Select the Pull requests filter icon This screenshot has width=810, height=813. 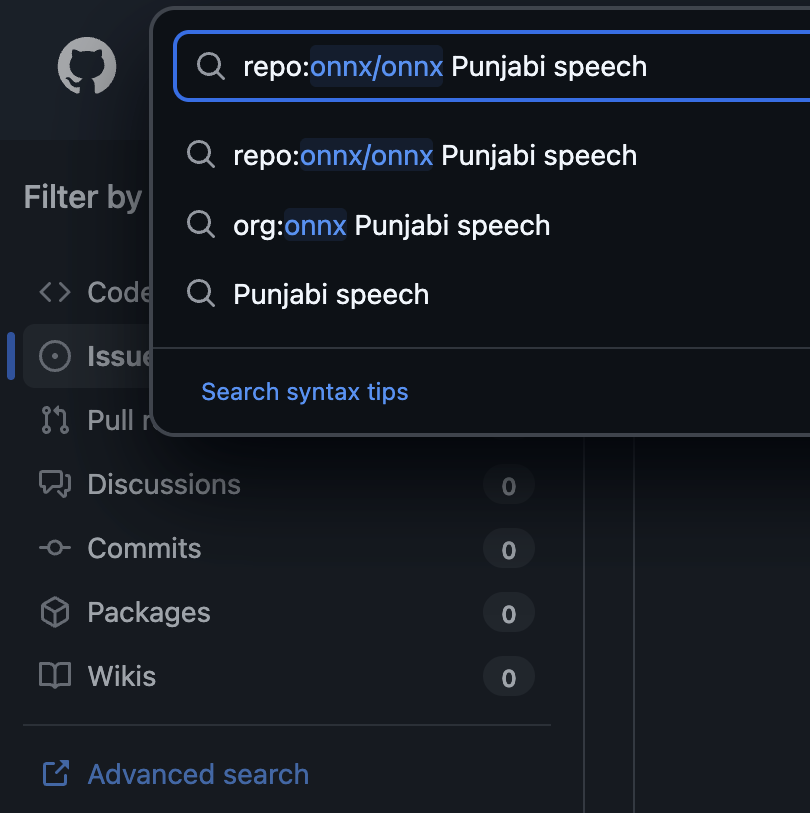[x=54, y=420]
